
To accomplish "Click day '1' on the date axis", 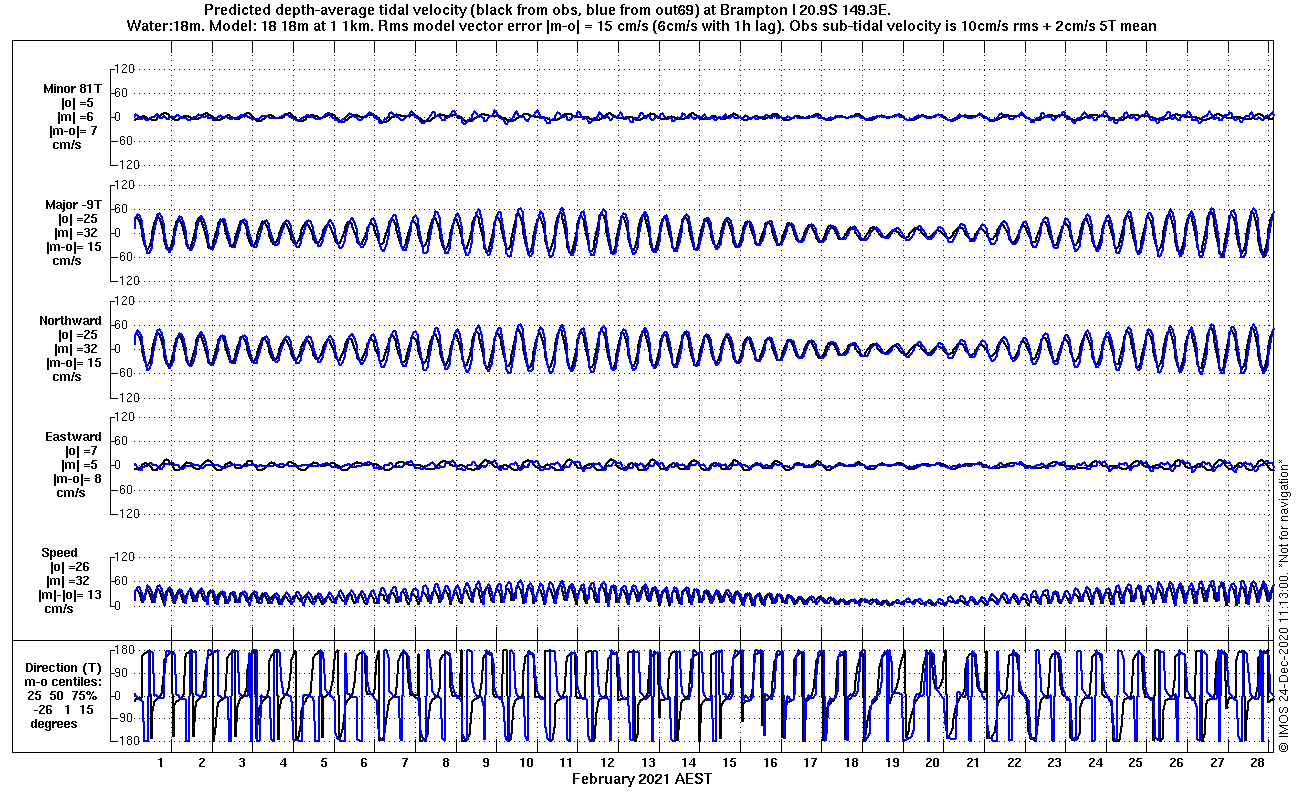I will (161, 762).
